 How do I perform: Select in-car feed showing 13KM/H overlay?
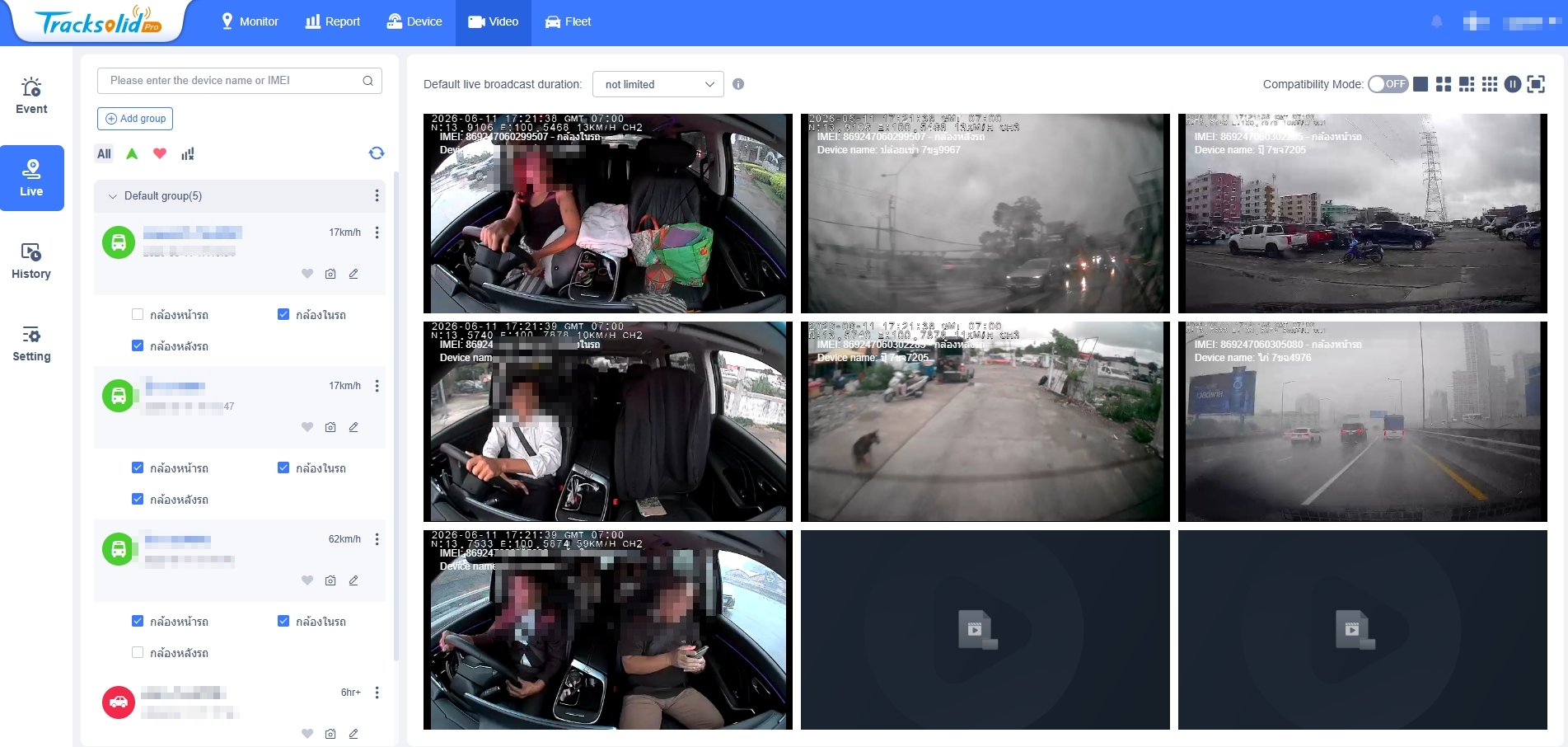click(x=608, y=214)
